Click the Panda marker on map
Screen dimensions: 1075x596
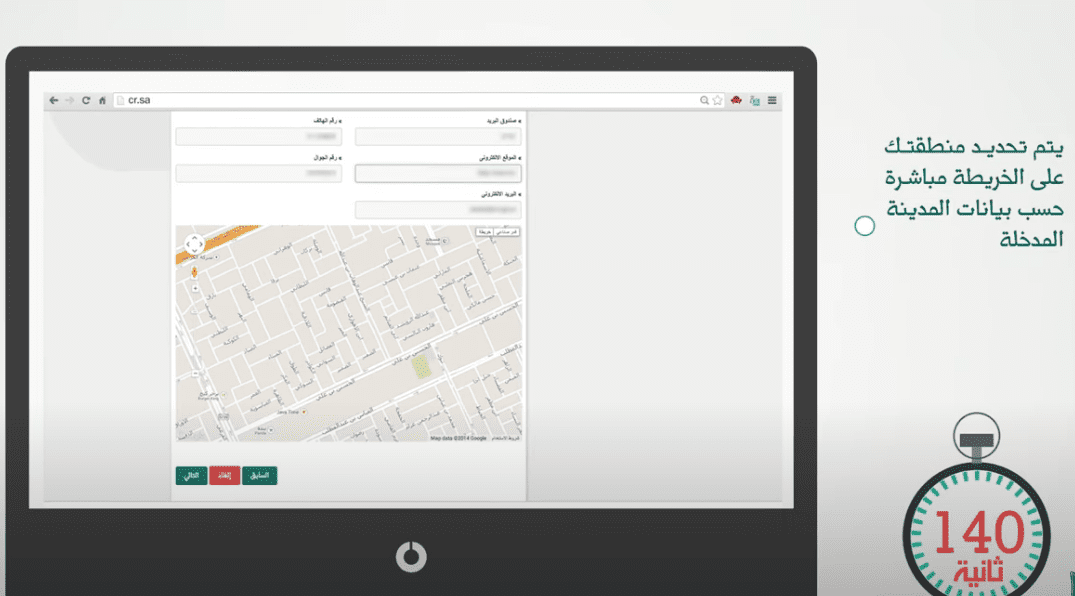click(271, 430)
